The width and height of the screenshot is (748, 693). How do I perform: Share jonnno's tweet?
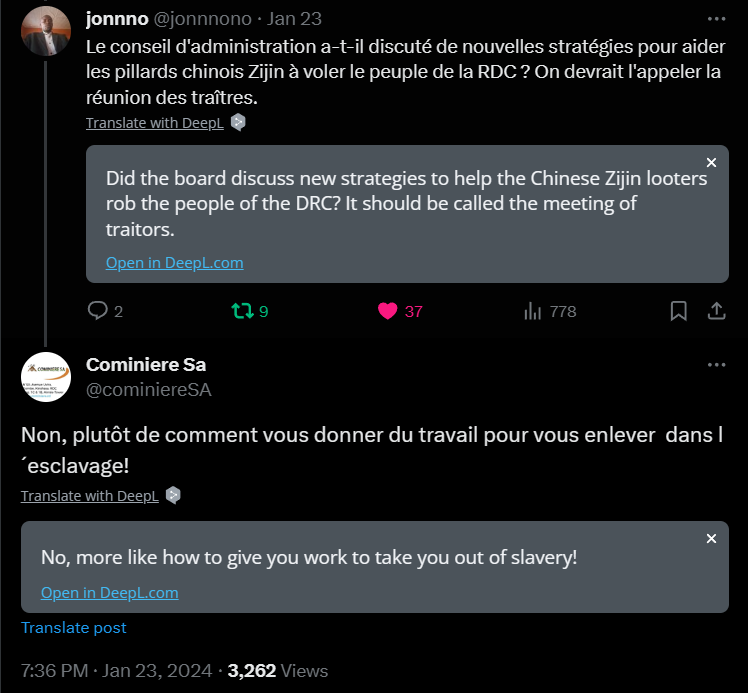tap(716, 311)
